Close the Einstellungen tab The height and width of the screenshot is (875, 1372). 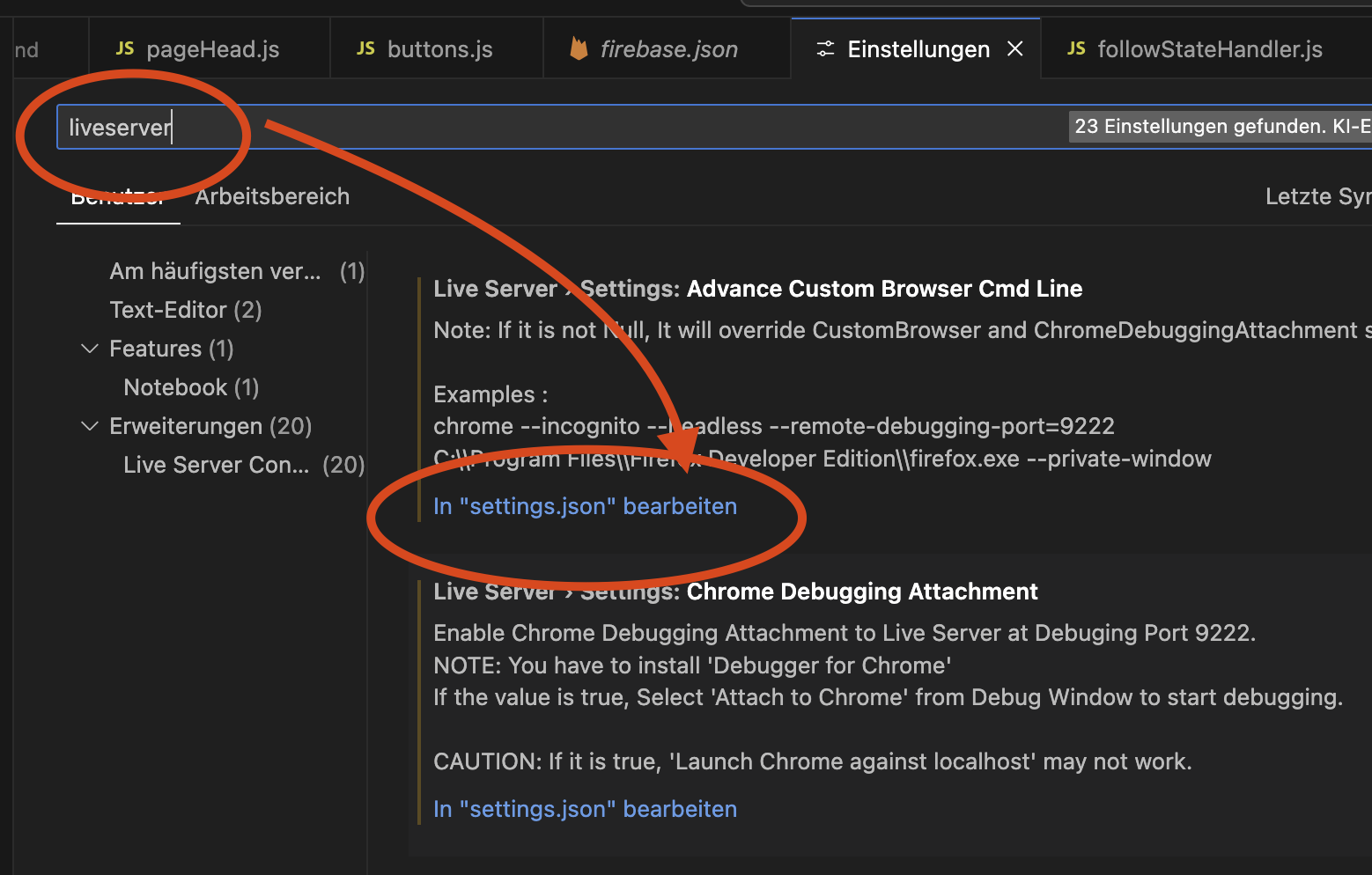(x=1015, y=49)
